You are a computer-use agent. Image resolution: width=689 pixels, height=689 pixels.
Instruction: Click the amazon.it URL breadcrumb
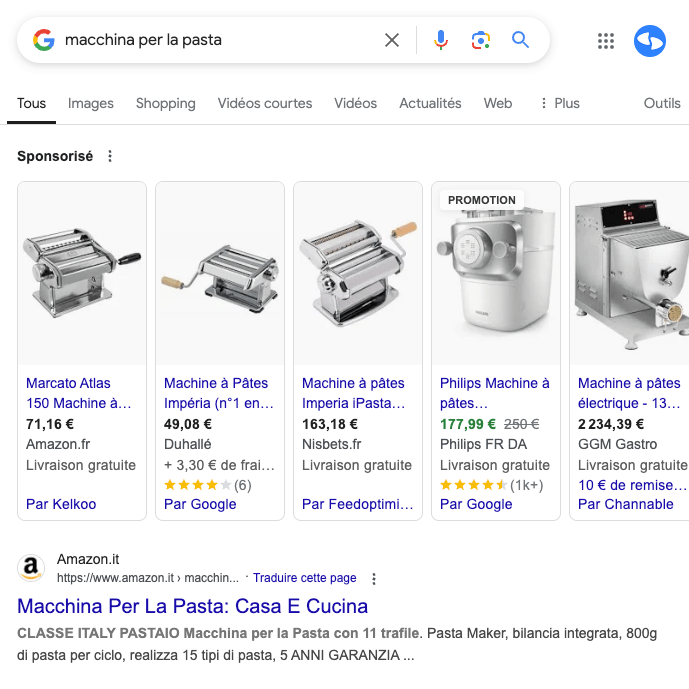[148, 578]
